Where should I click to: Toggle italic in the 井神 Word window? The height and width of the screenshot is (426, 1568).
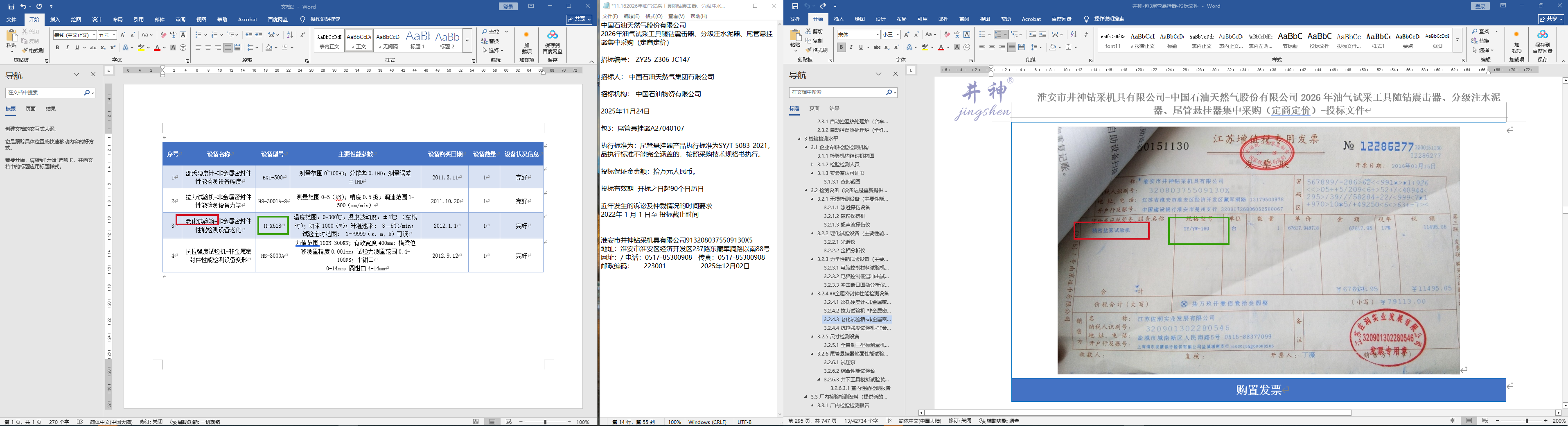tap(851, 47)
